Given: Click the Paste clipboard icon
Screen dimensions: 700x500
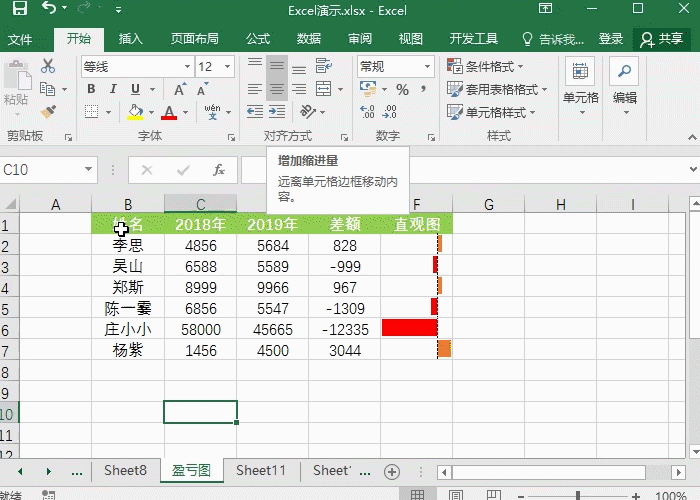Looking at the screenshot, I should pos(17,75).
